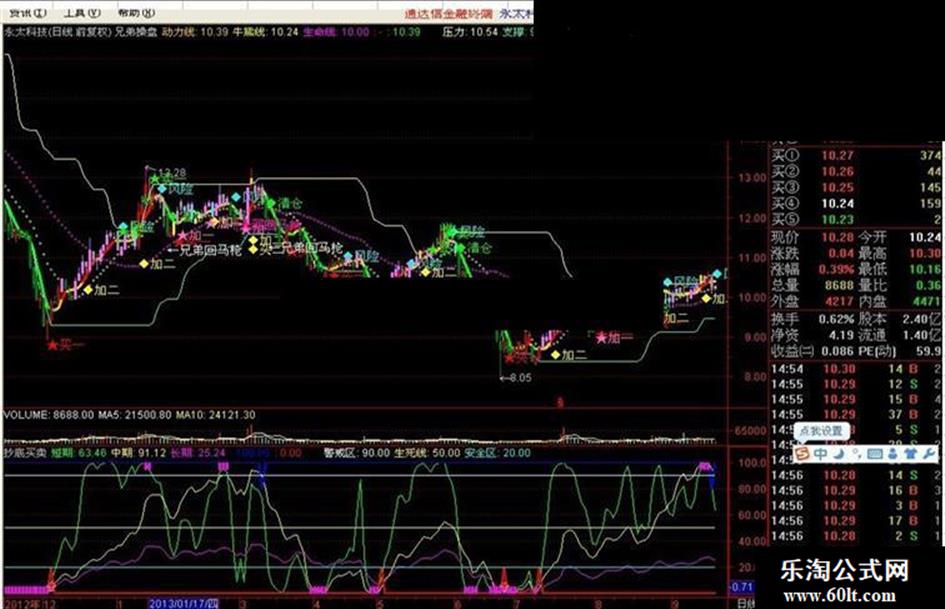Click the 涨幅 0.39% value
This screenshot has width=945, height=609.
click(837, 269)
